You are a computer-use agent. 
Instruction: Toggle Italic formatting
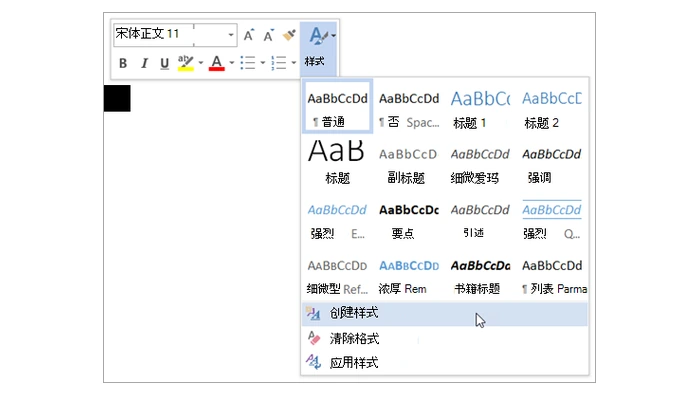(144, 63)
